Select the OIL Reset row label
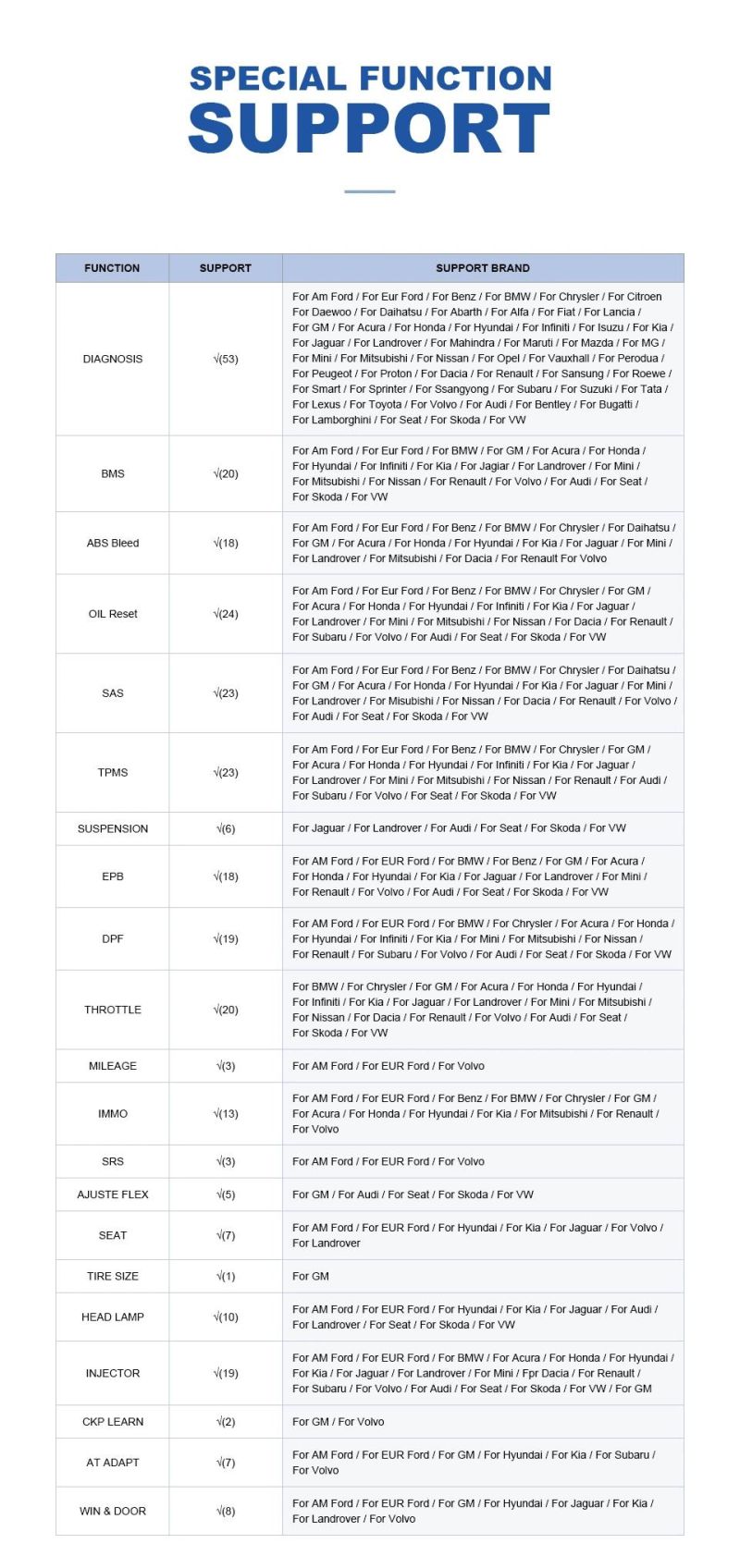Screen dimensions: 740x1568 [x=113, y=614]
